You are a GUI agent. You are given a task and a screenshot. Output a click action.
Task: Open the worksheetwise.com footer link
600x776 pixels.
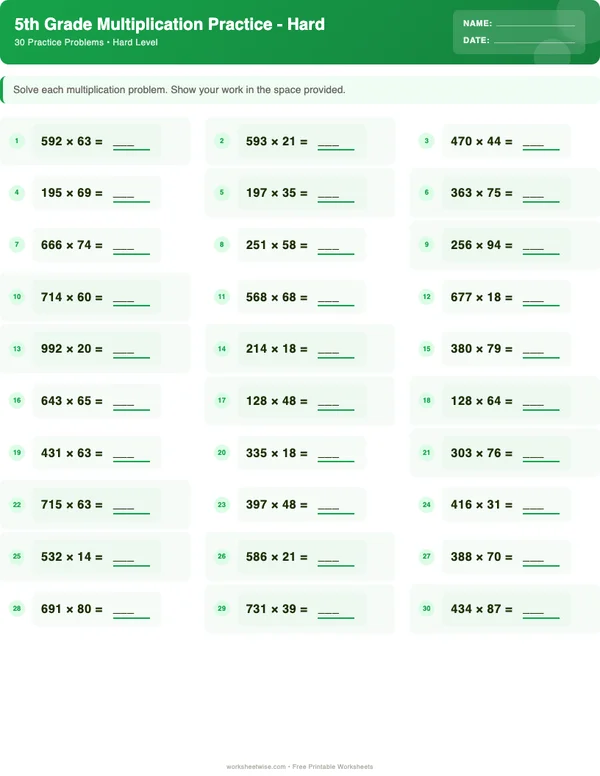[x=256, y=767]
